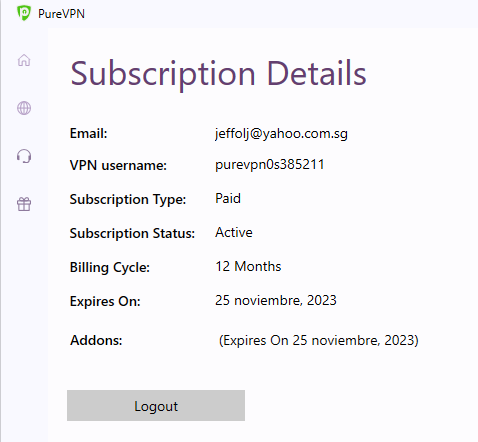Click the Expires On date value
This screenshot has height=442, width=478.
coord(276,300)
